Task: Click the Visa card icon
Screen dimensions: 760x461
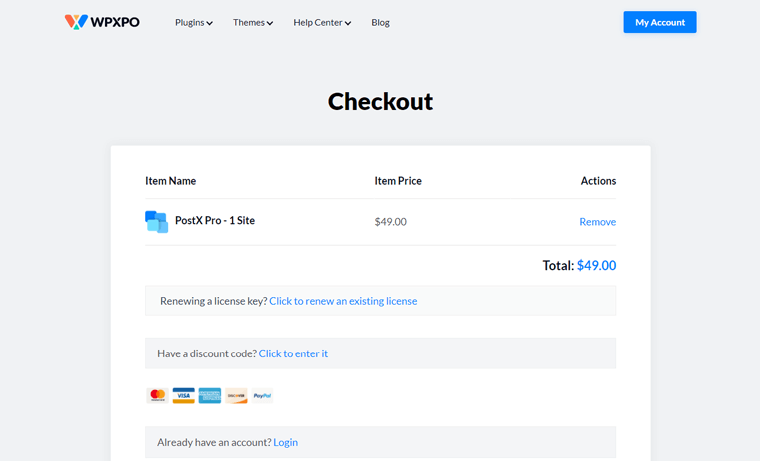Action: (x=183, y=396)
